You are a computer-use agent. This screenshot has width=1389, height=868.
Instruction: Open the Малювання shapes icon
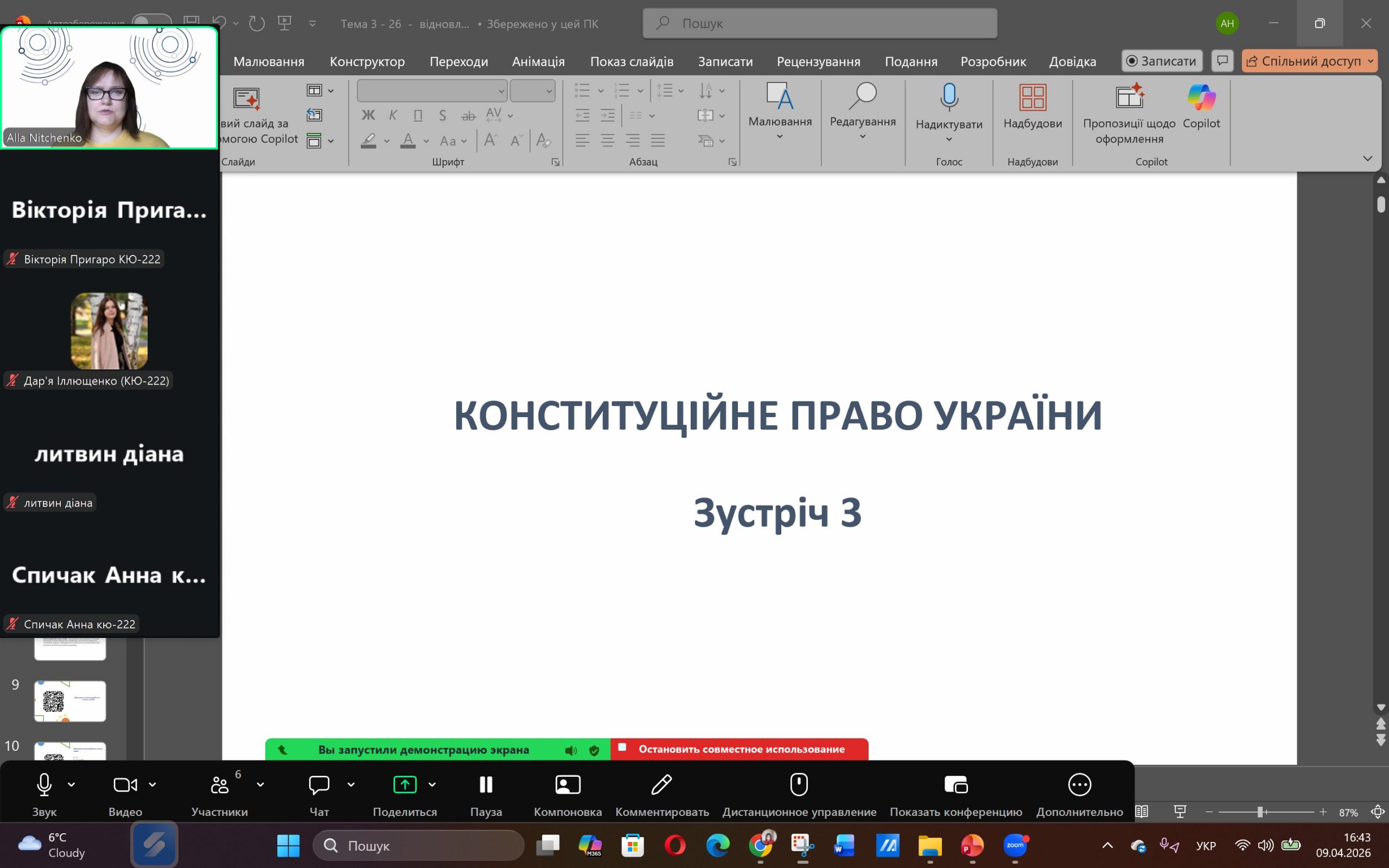780,96
